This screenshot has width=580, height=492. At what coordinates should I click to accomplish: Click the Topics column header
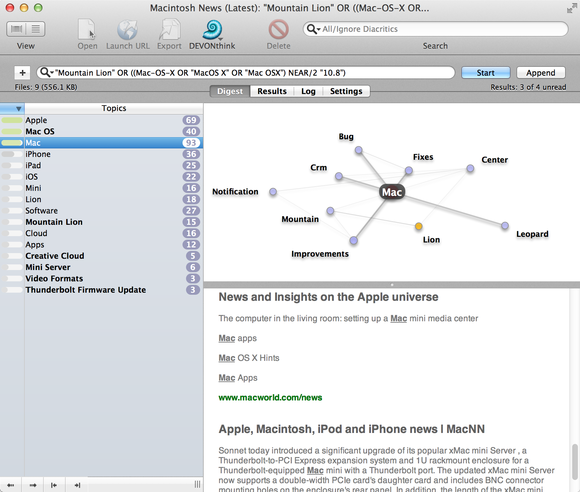[114, 108]
